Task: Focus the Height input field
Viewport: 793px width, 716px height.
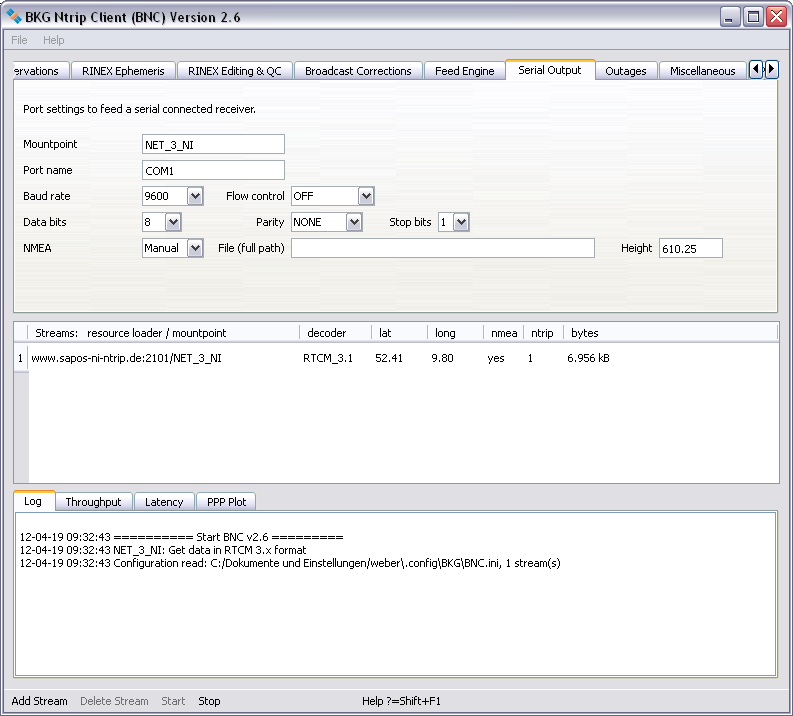Action: [690, 248]
